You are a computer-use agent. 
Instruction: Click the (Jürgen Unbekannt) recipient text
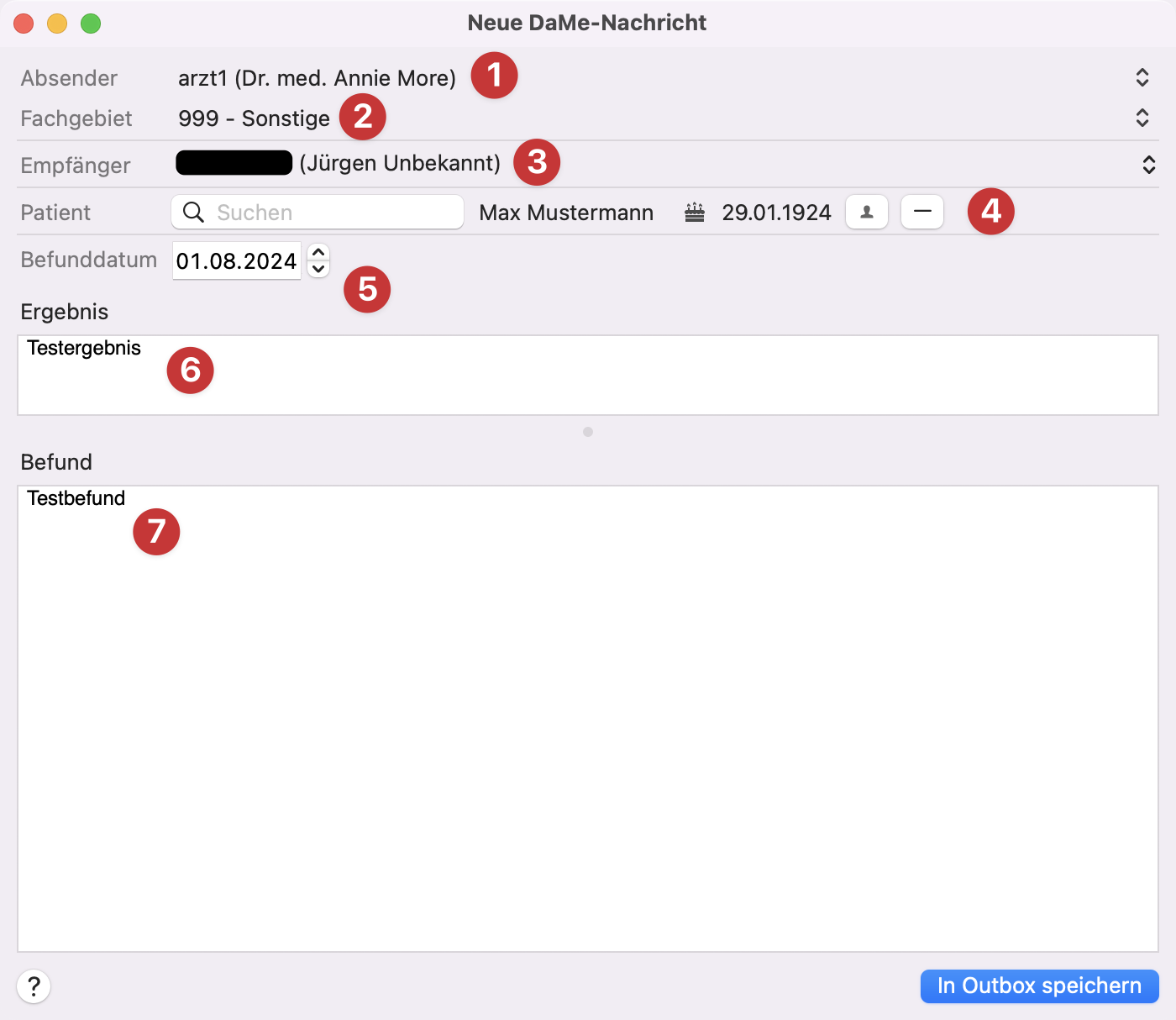pyautogui.click(x=400, y=163)
